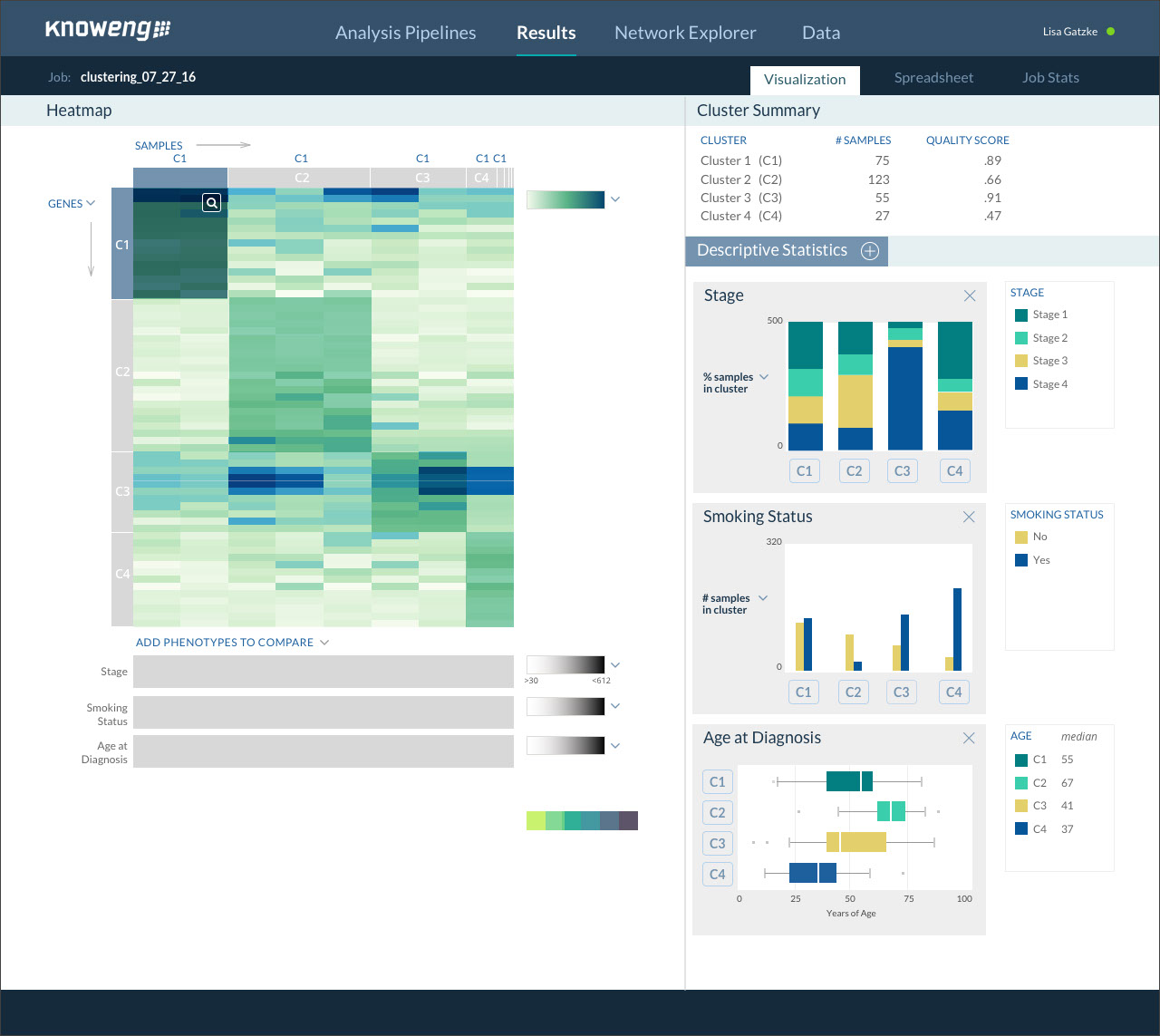Viewport: 1160px width, 1036px height.
Task: Click the green status dot by Lisa Gatzke
Action: [x=1111, y=32]
